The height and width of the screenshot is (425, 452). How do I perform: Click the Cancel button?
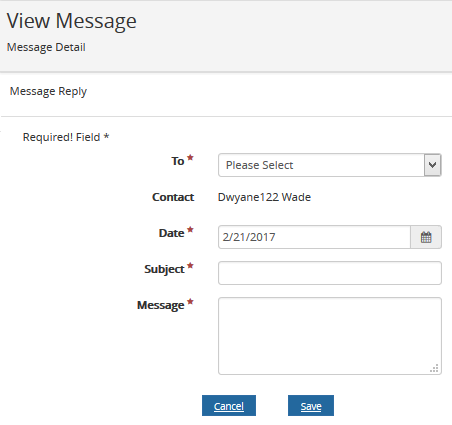click(229, 406)
